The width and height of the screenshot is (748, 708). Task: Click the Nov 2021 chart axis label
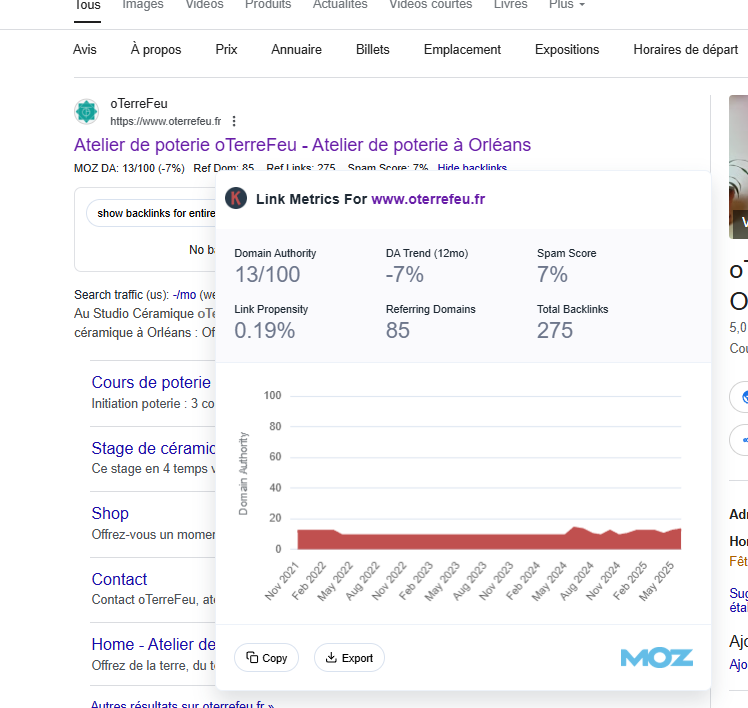coord(281,581)
